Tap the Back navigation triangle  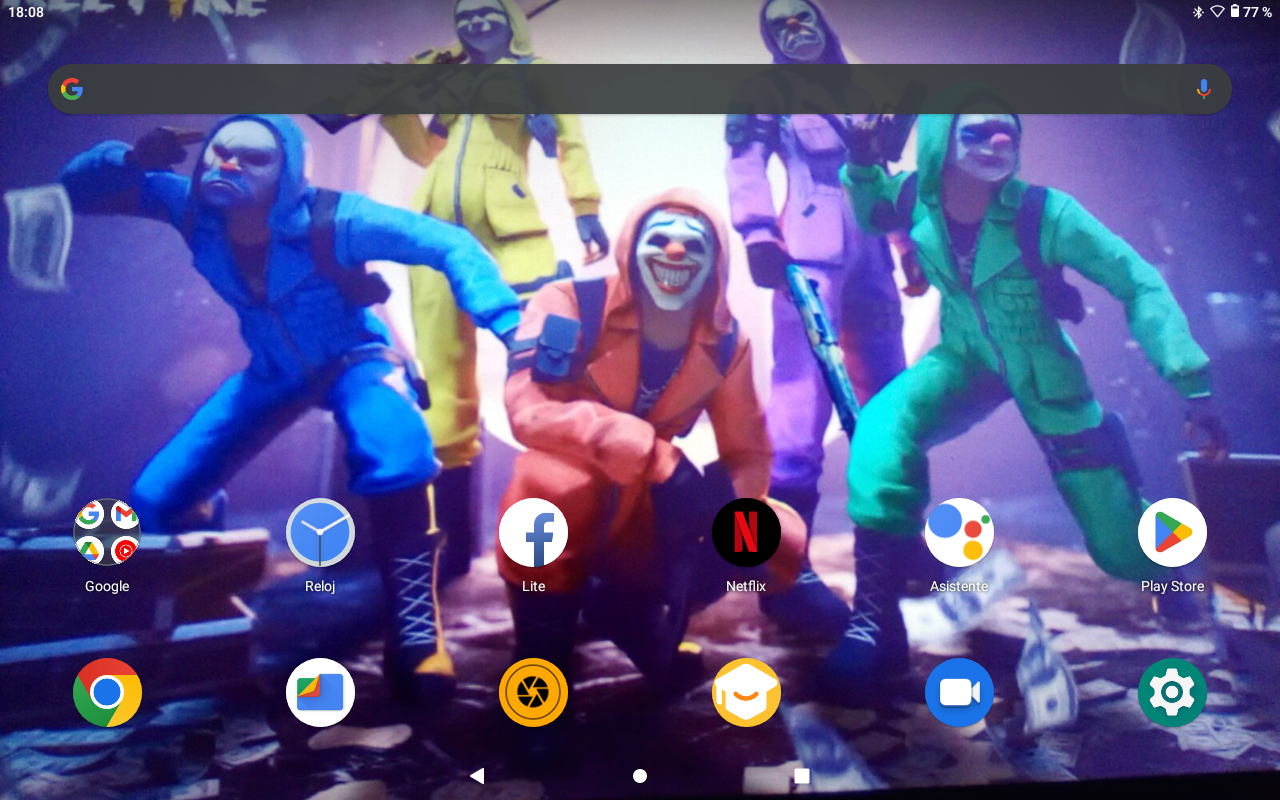point(477,776)
